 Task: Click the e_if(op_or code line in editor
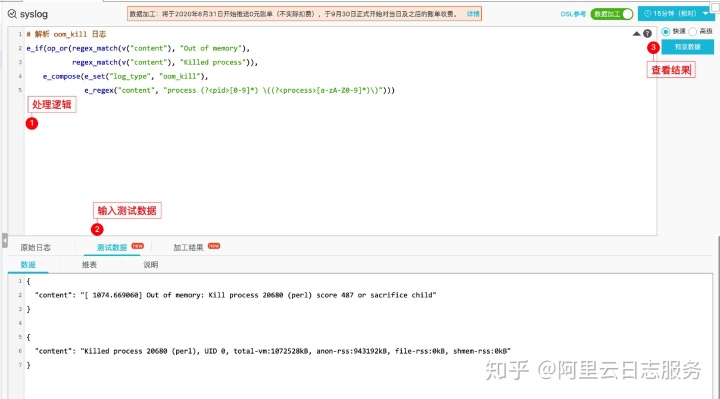(138, 48)
